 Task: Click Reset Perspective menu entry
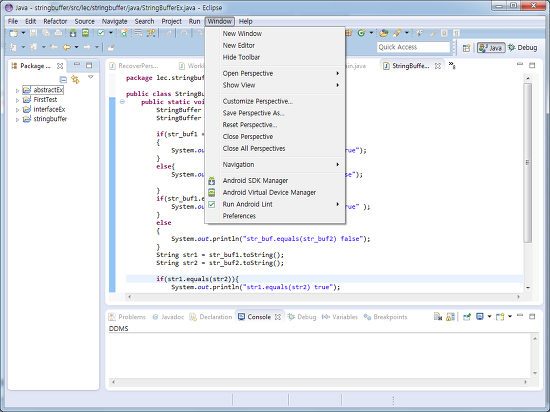(x=275, y=125)
